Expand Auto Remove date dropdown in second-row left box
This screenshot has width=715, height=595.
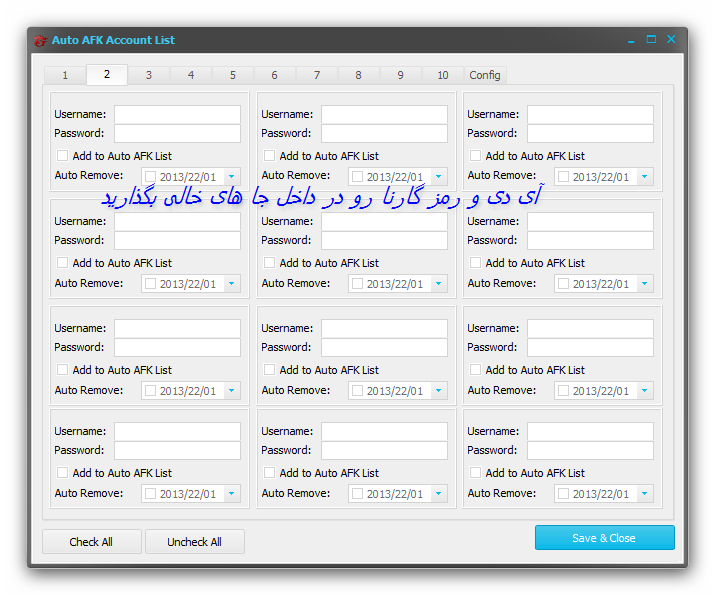click(x=232, y=284)
